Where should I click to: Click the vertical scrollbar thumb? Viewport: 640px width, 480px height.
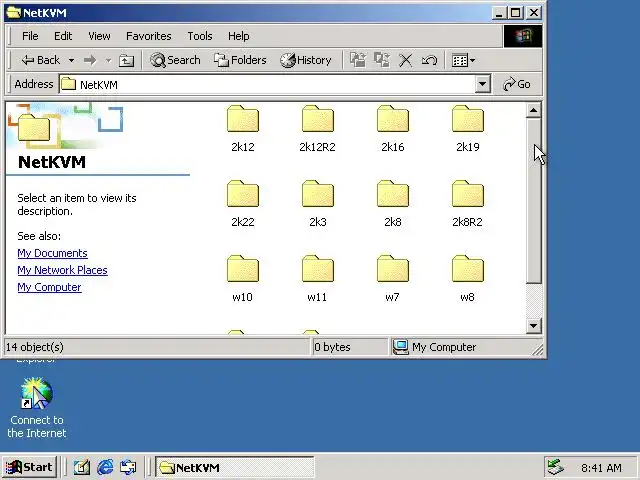click(533, 200)
